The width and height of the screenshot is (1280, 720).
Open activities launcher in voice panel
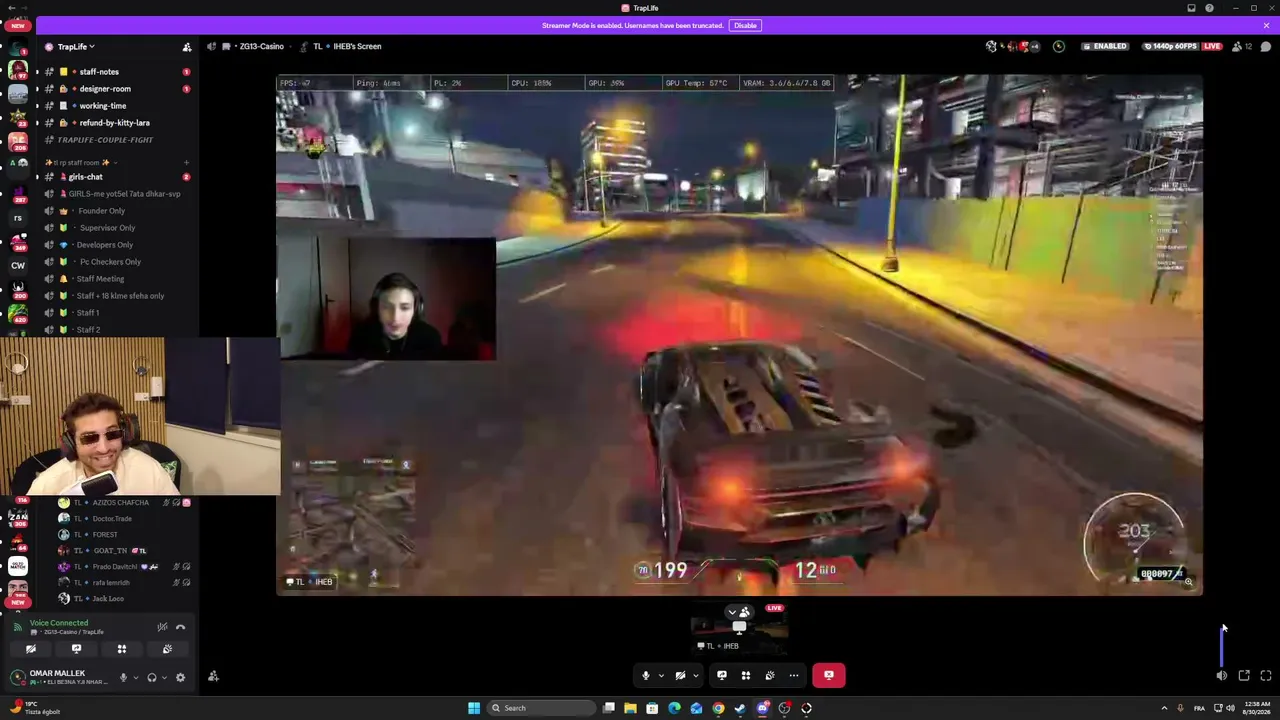[x=122, y=649]
